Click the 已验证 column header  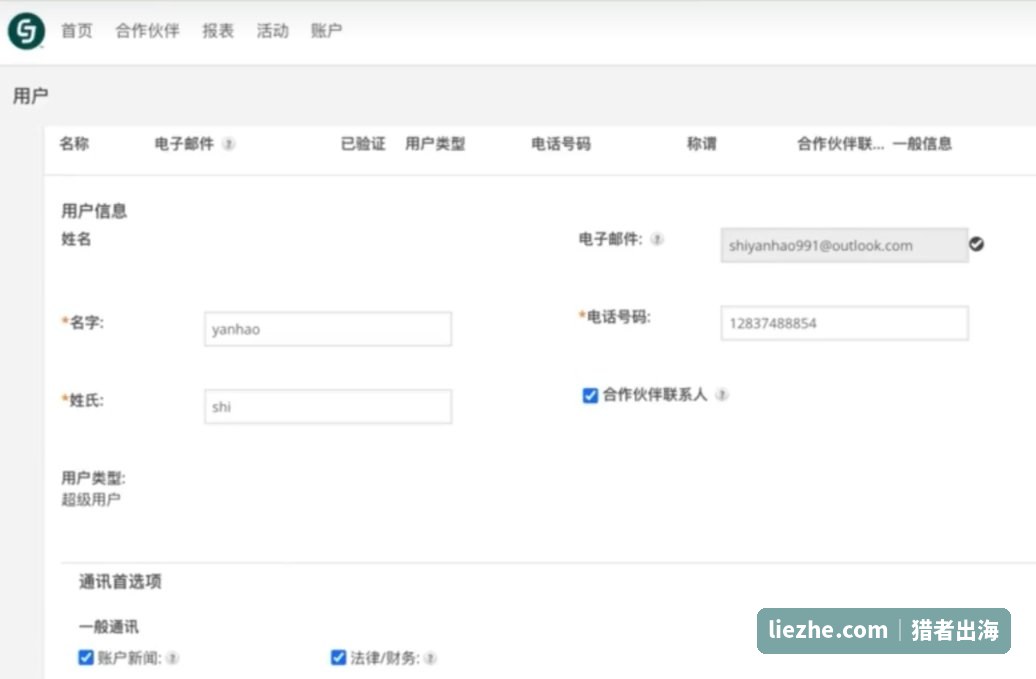coord(363,143)
